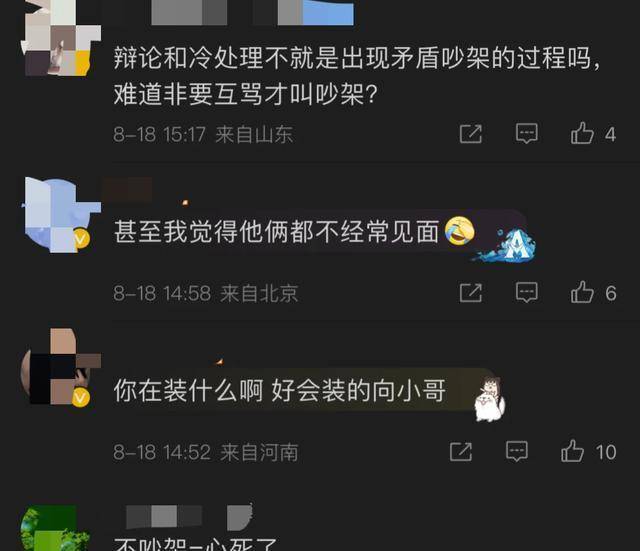
Task: Share the comment from 山东
Action: coord(471,134)
